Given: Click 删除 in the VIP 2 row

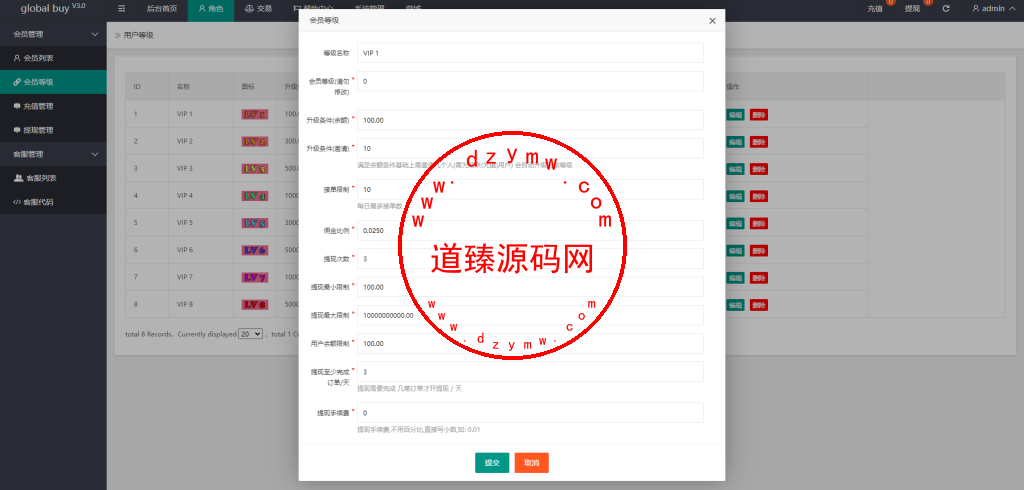Looking at the screenshot, I should click(x=758, y=142).
